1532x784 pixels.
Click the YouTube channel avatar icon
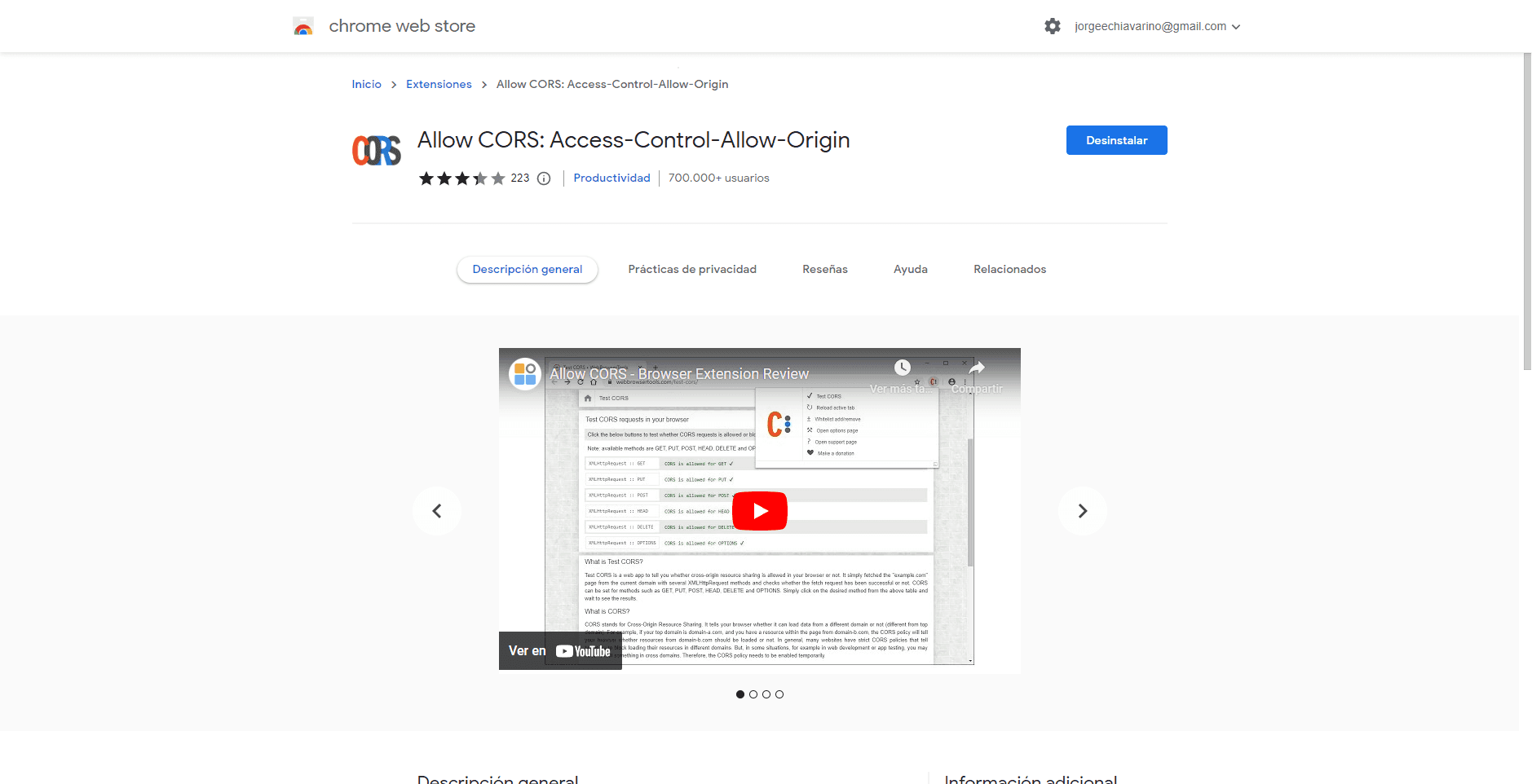[x=525, y=374]
